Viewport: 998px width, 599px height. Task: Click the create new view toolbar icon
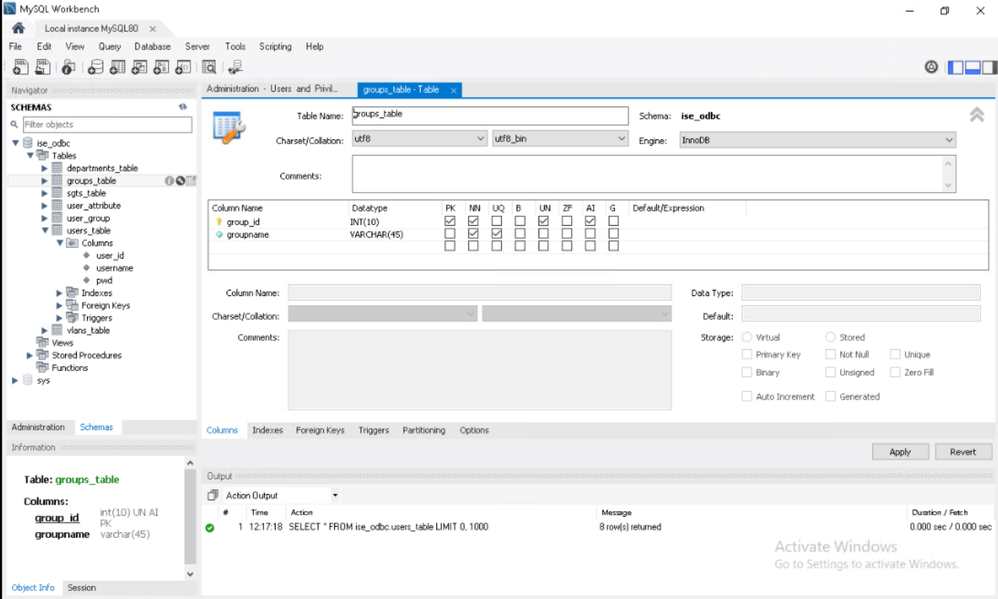click(139, 66)
